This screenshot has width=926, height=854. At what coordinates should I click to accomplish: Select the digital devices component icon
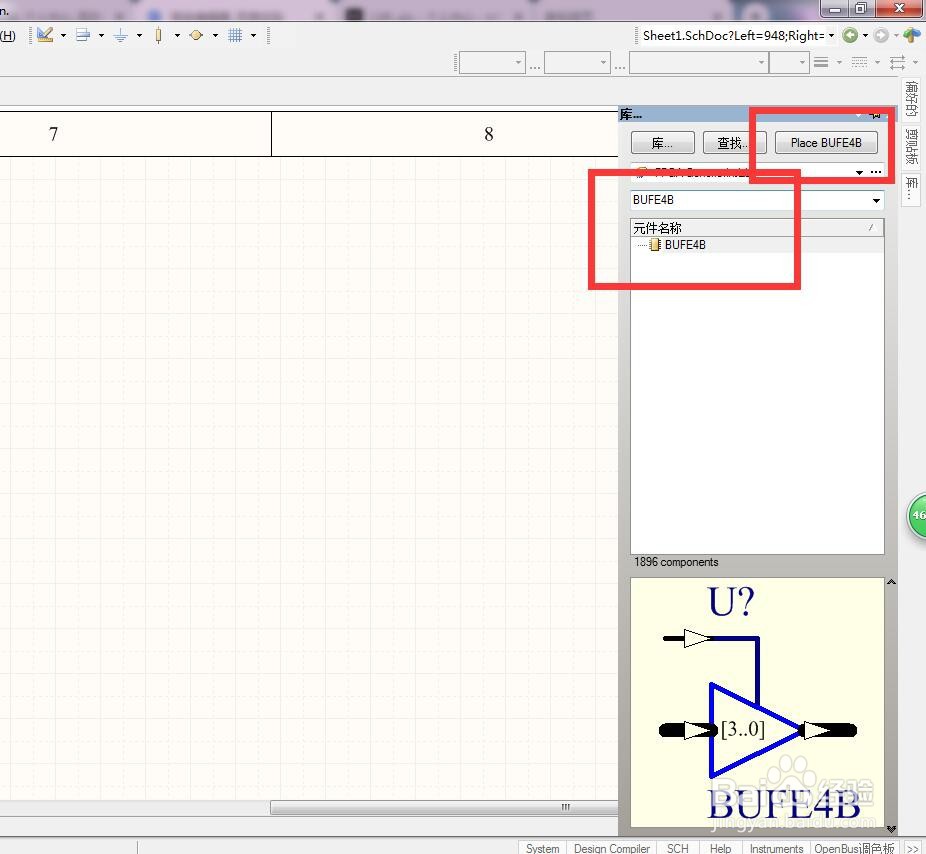[x=158, y=36]
